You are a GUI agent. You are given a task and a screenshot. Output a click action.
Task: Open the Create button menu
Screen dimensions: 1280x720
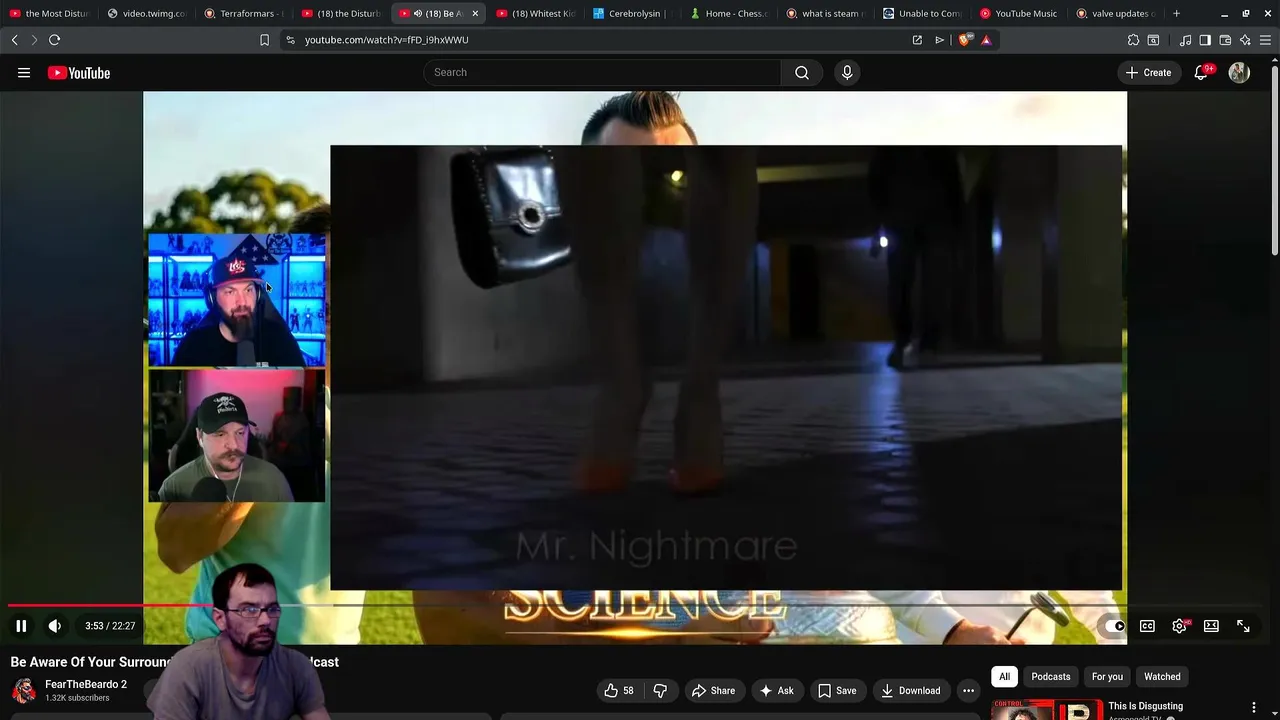(x=1148, y=72)
